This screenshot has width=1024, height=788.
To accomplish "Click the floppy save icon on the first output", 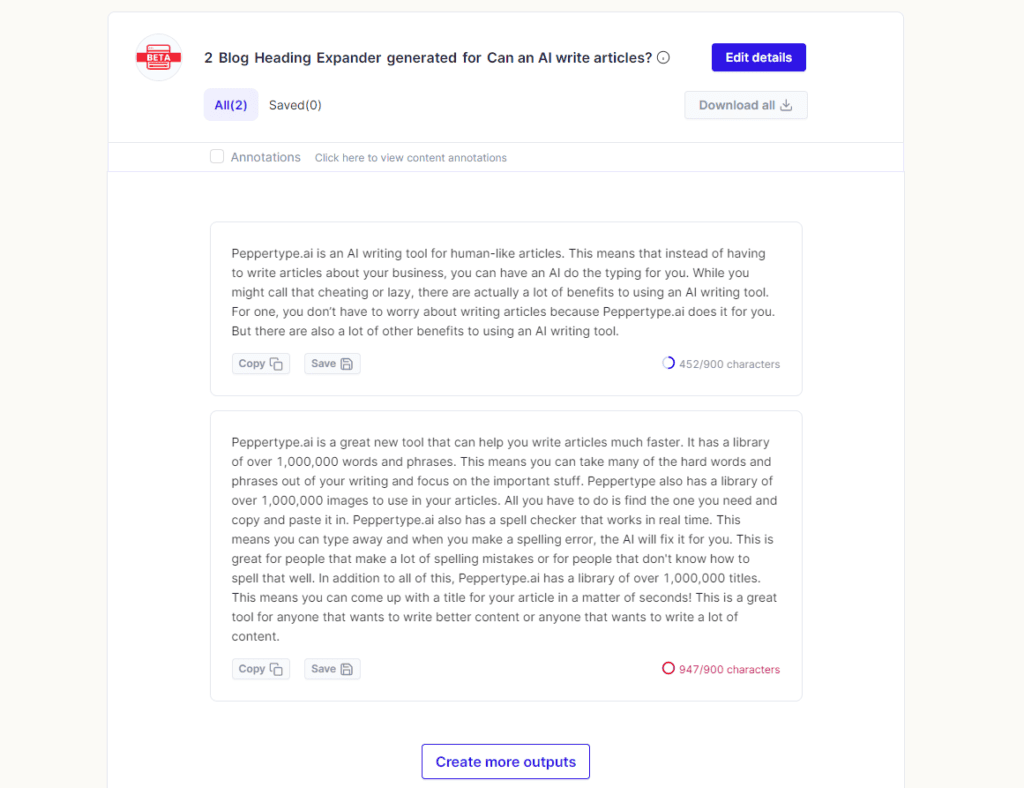I will 347,364.
